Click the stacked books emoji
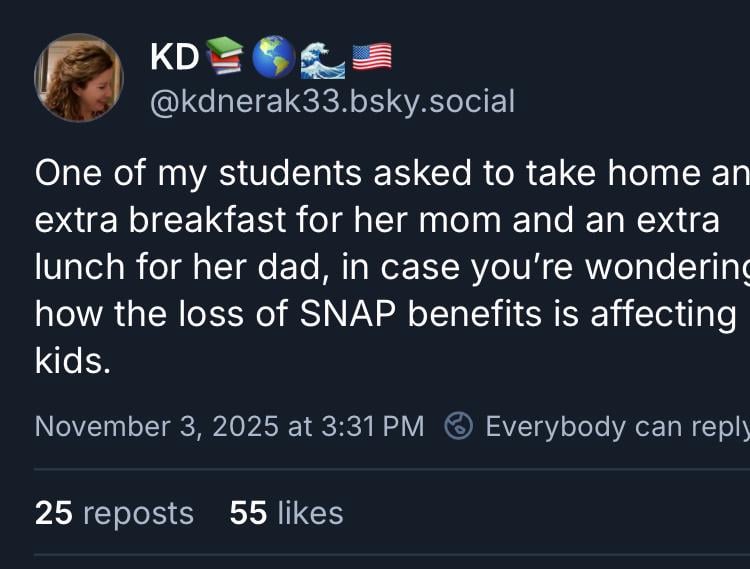 click(x=224, y=57)
